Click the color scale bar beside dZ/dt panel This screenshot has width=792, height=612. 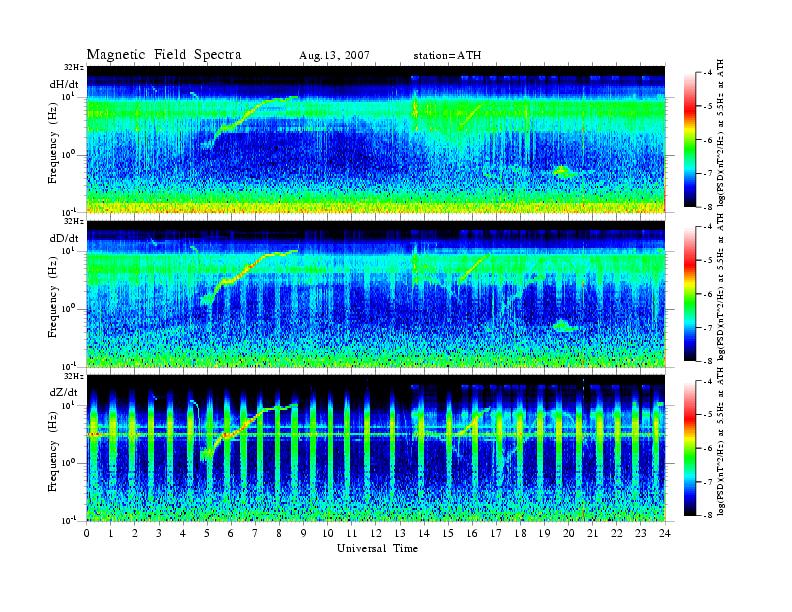pyautogui.click(x=690, y=448)
